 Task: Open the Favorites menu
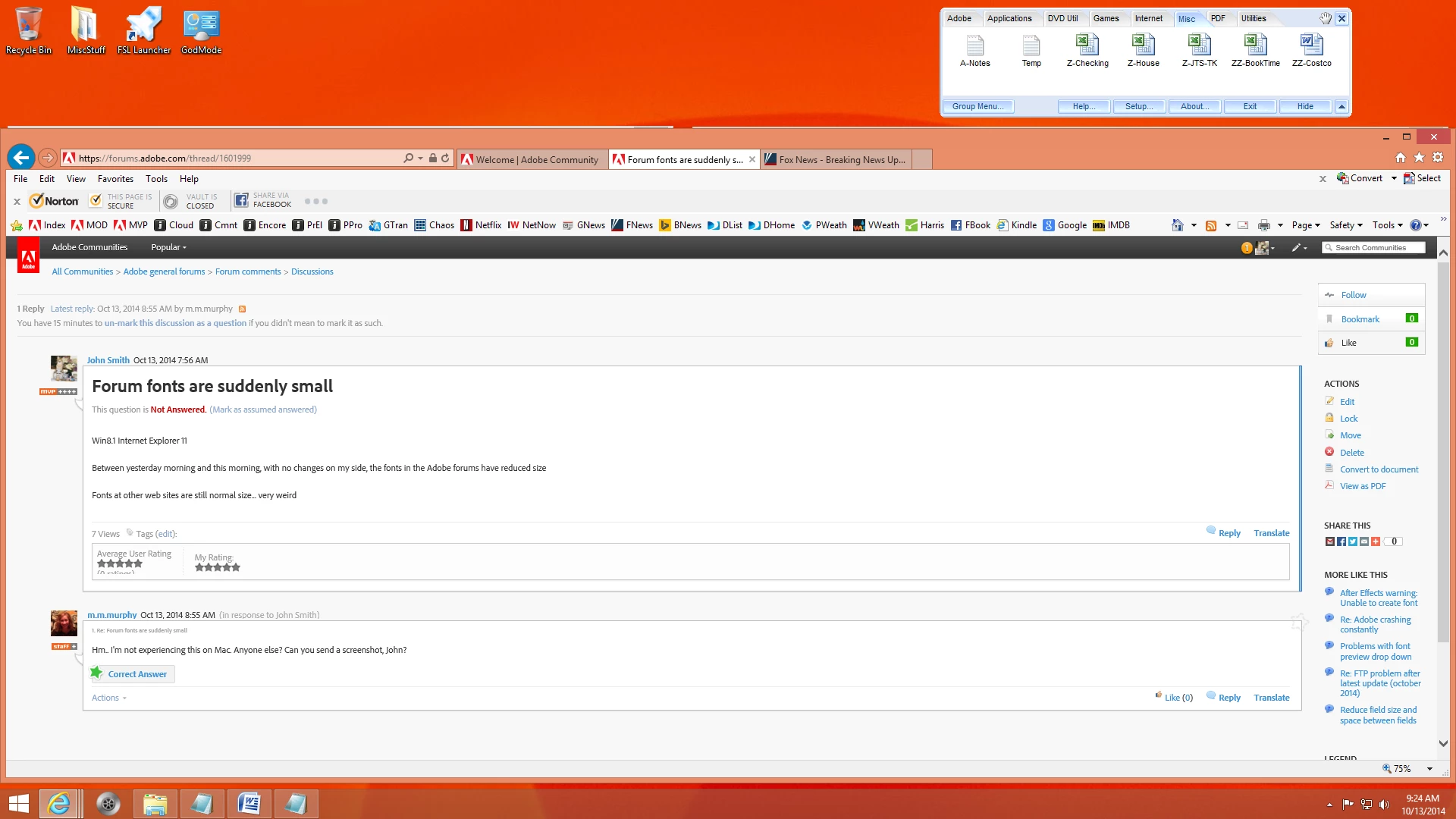(x=115, y=179)
